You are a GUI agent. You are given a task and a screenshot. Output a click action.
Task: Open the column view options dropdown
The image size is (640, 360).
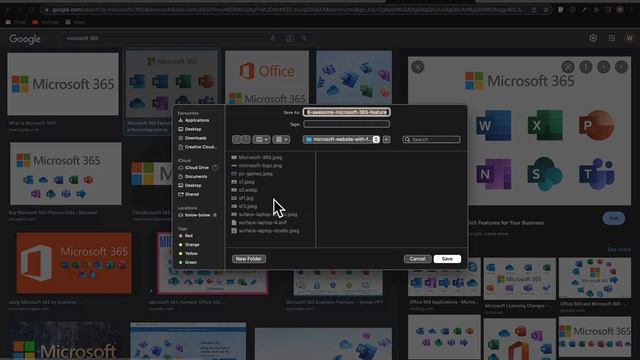[x=261, y=140]
